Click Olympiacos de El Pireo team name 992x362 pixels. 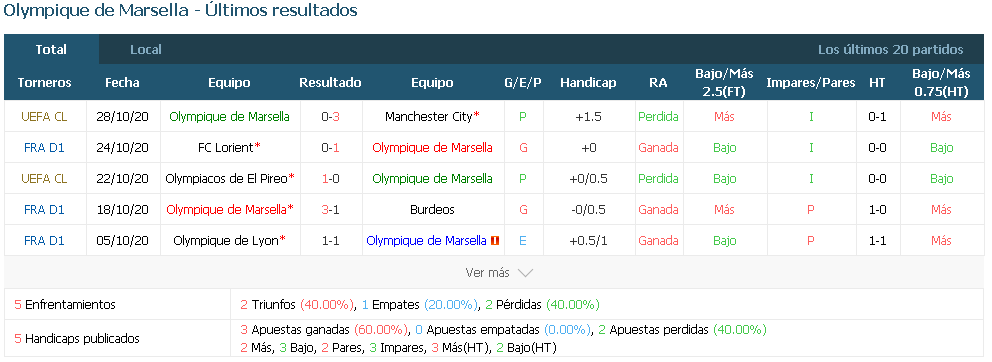tap(226, 178)
